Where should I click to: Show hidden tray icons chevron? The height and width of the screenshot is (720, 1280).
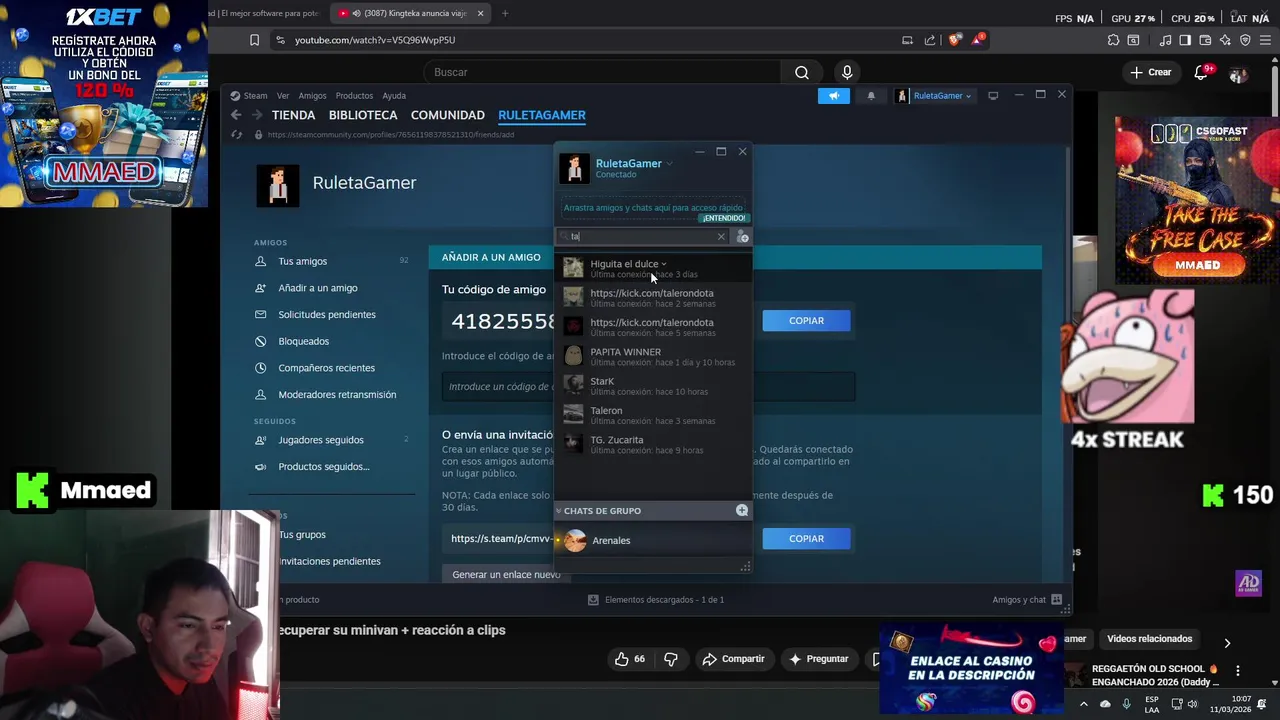[1083, 703]
